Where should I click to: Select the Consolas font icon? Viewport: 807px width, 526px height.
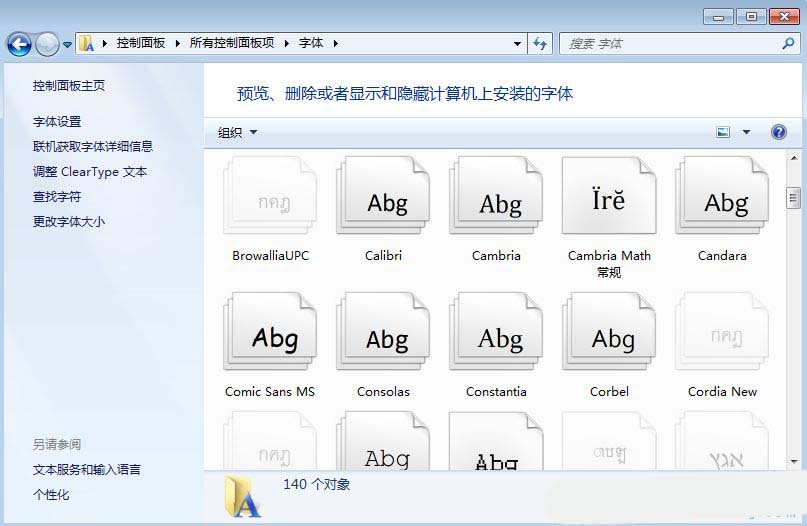(383, 331)
